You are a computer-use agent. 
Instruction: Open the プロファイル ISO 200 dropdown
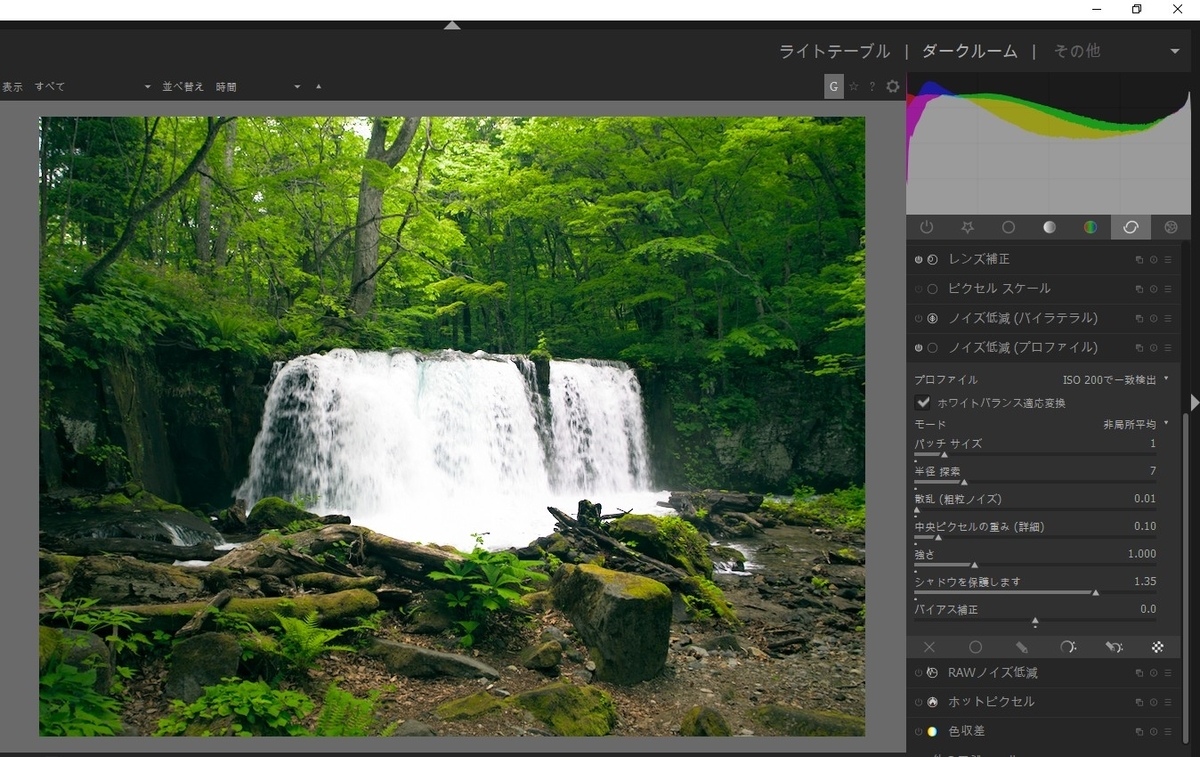tap(1041, 380)
